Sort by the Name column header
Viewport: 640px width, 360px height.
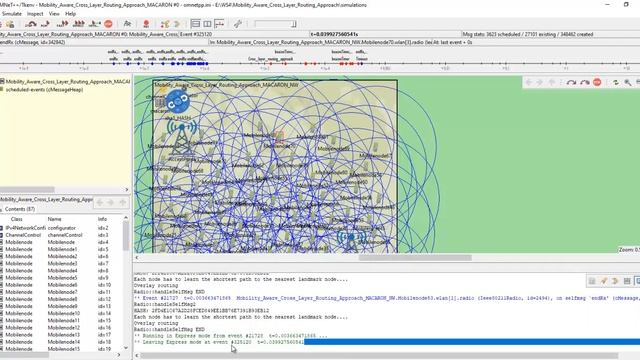click(x=54, y=219)
